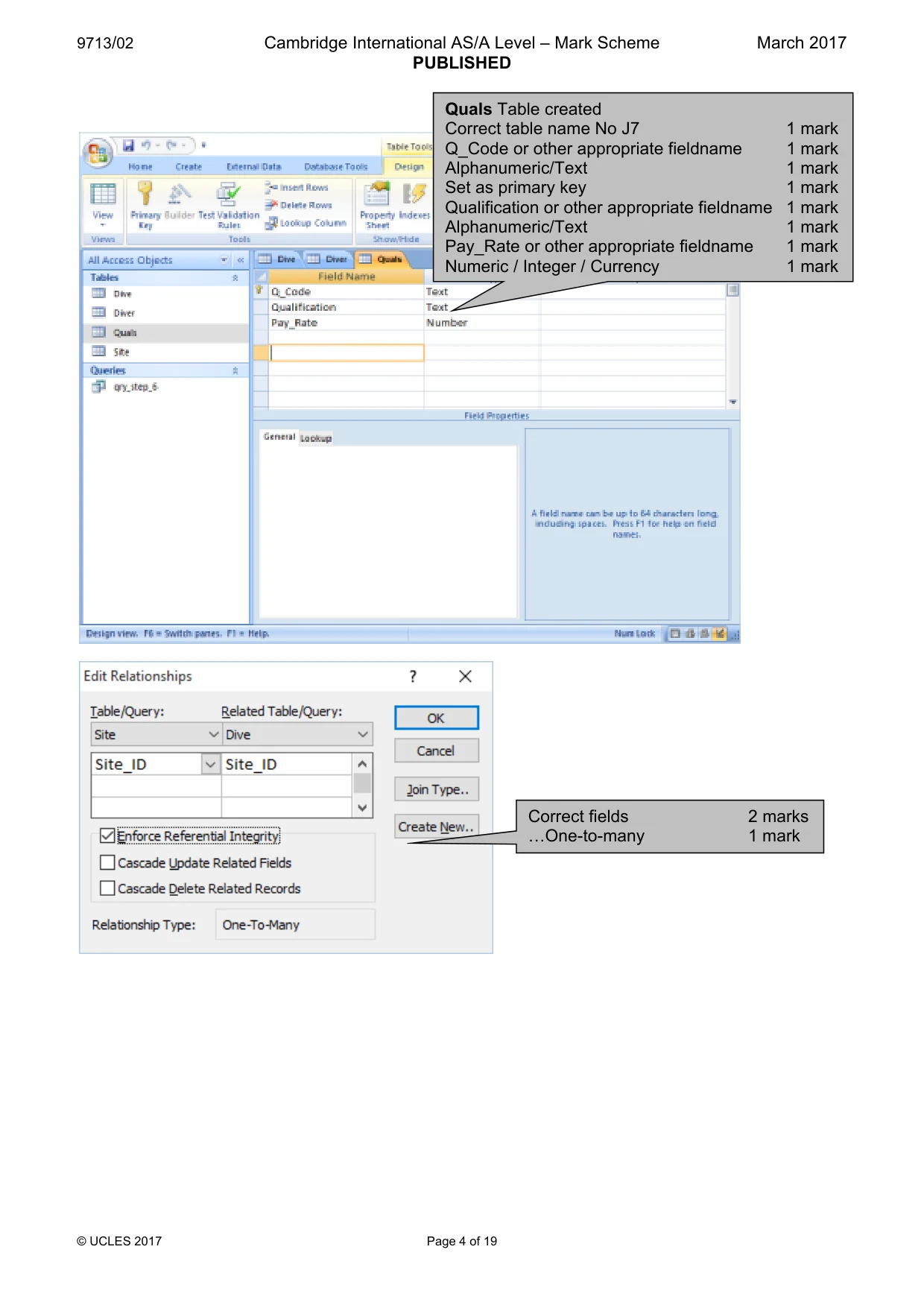Click Cancel in Edit Relationships dialog
Image resolution: width=924 pixels, height=1308 pixels.
pos(436,751)
